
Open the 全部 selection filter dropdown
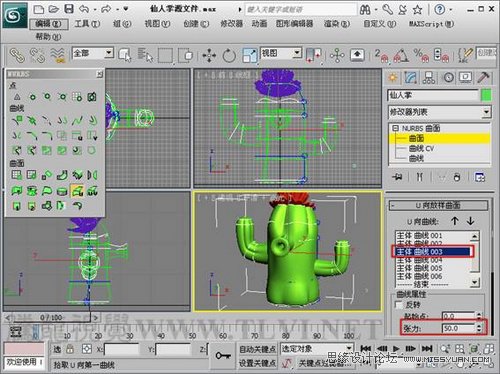coord(109,53)
